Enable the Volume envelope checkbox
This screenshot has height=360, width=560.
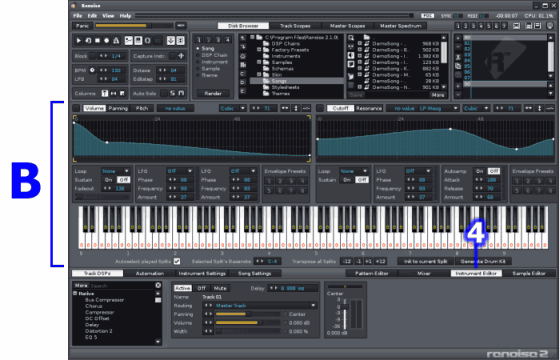[x=76, y=108]
